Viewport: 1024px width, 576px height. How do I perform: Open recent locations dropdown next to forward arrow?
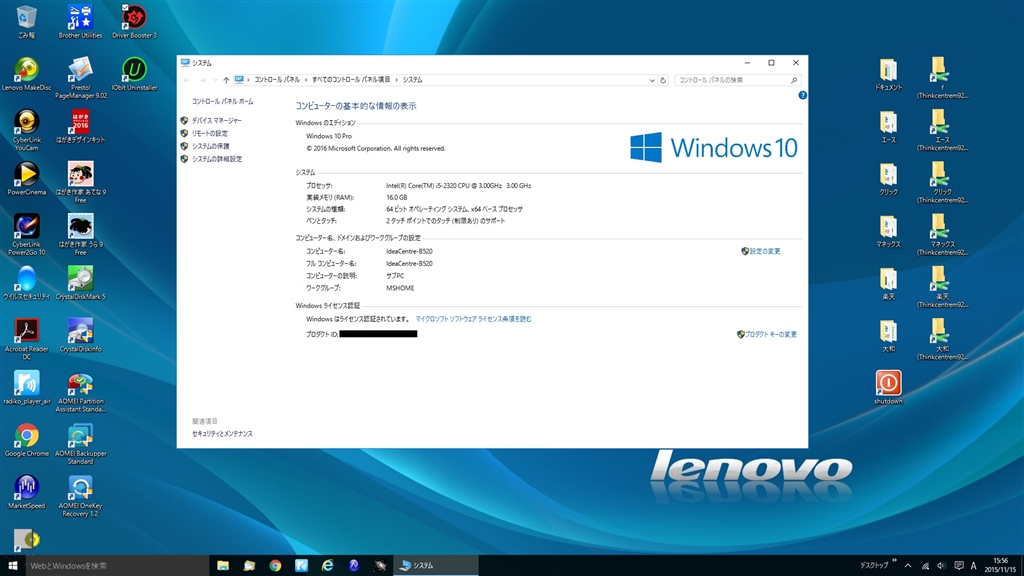pos(215,80)
